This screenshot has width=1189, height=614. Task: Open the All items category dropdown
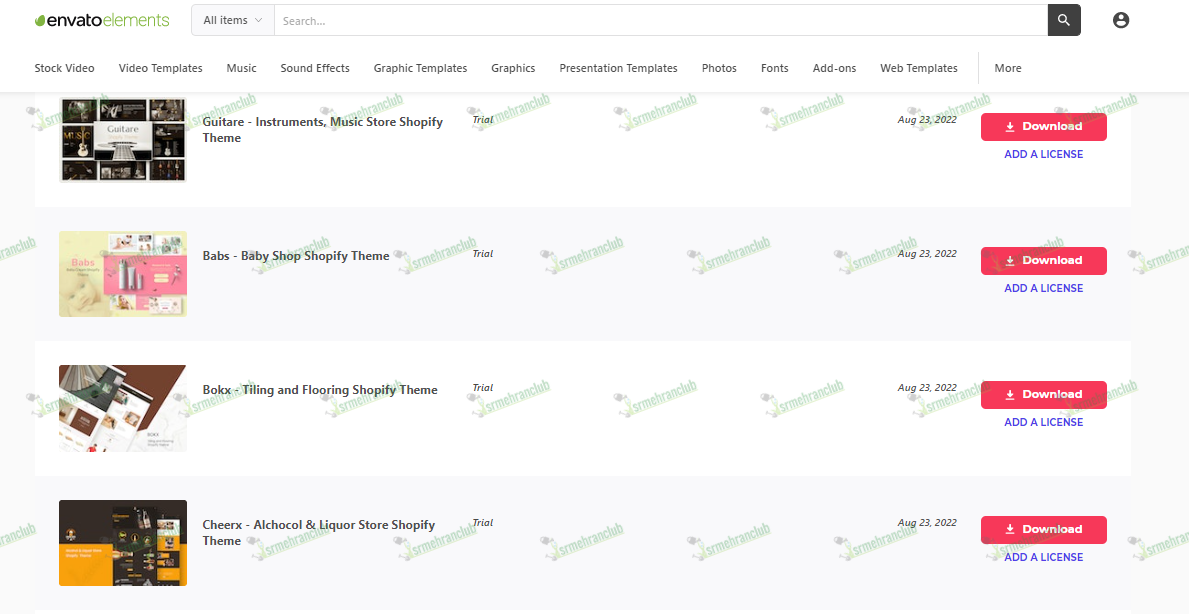[x=233, y=20]
